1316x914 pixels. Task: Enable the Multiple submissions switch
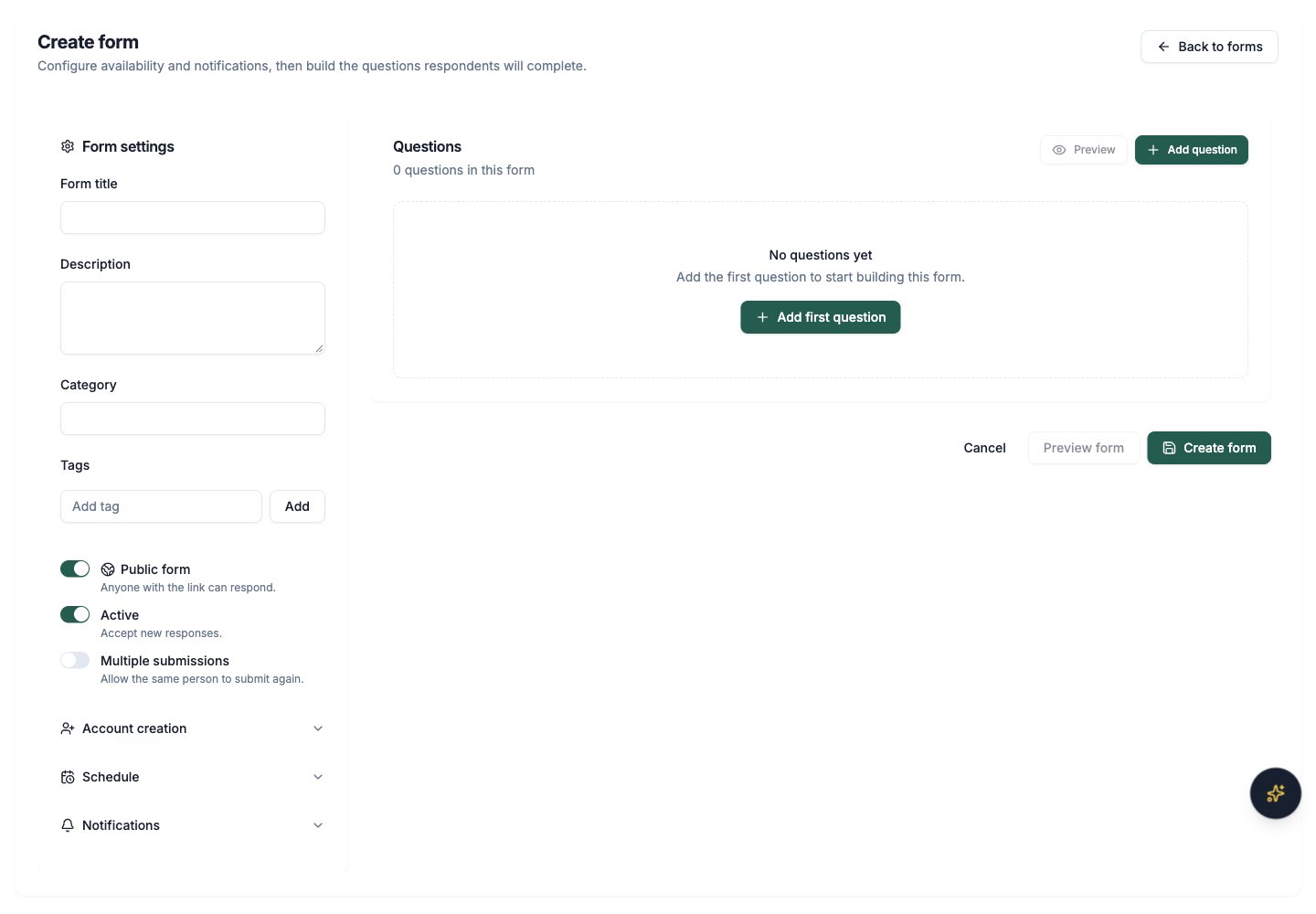click(75, 660)
